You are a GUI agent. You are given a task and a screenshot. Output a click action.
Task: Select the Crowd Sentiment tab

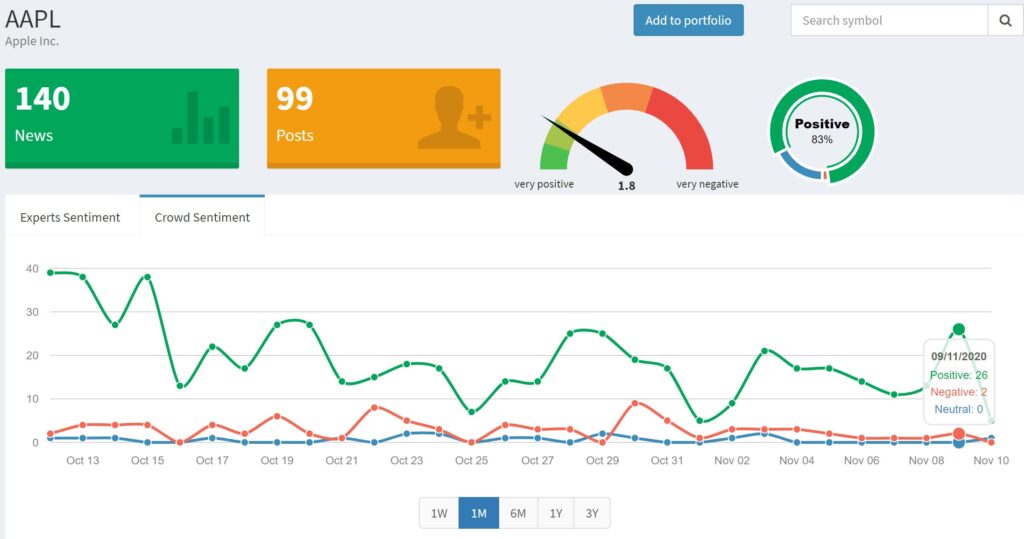click(x=202, y=216)
